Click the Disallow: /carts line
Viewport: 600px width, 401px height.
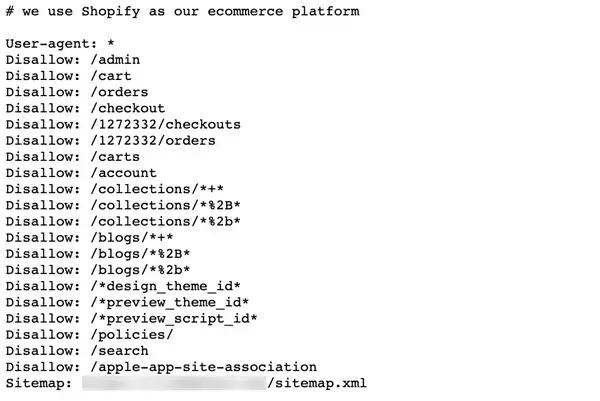[x=73, y=157]
